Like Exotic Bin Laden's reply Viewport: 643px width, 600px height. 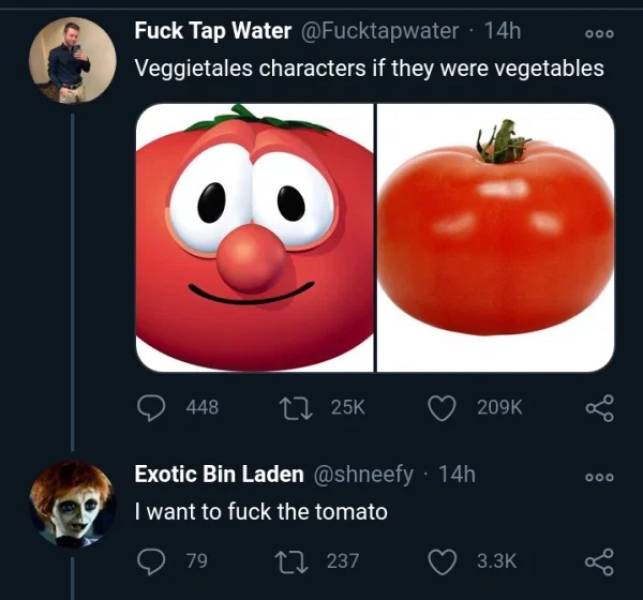443,561
